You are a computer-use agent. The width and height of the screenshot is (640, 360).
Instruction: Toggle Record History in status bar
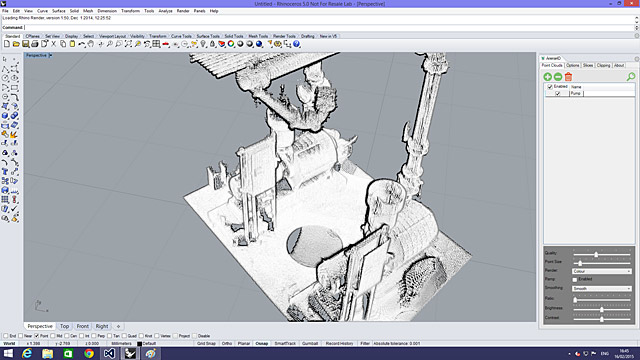coord(339,344)
